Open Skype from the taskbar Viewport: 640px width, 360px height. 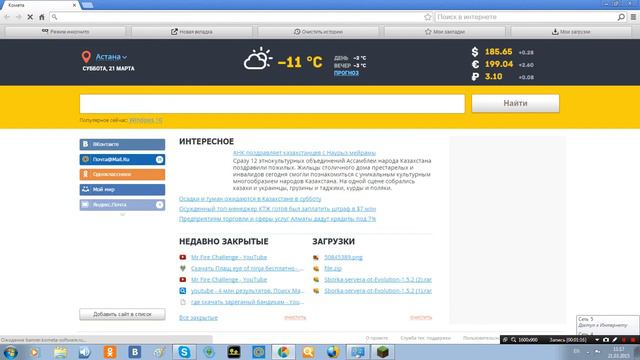point(184,352)
